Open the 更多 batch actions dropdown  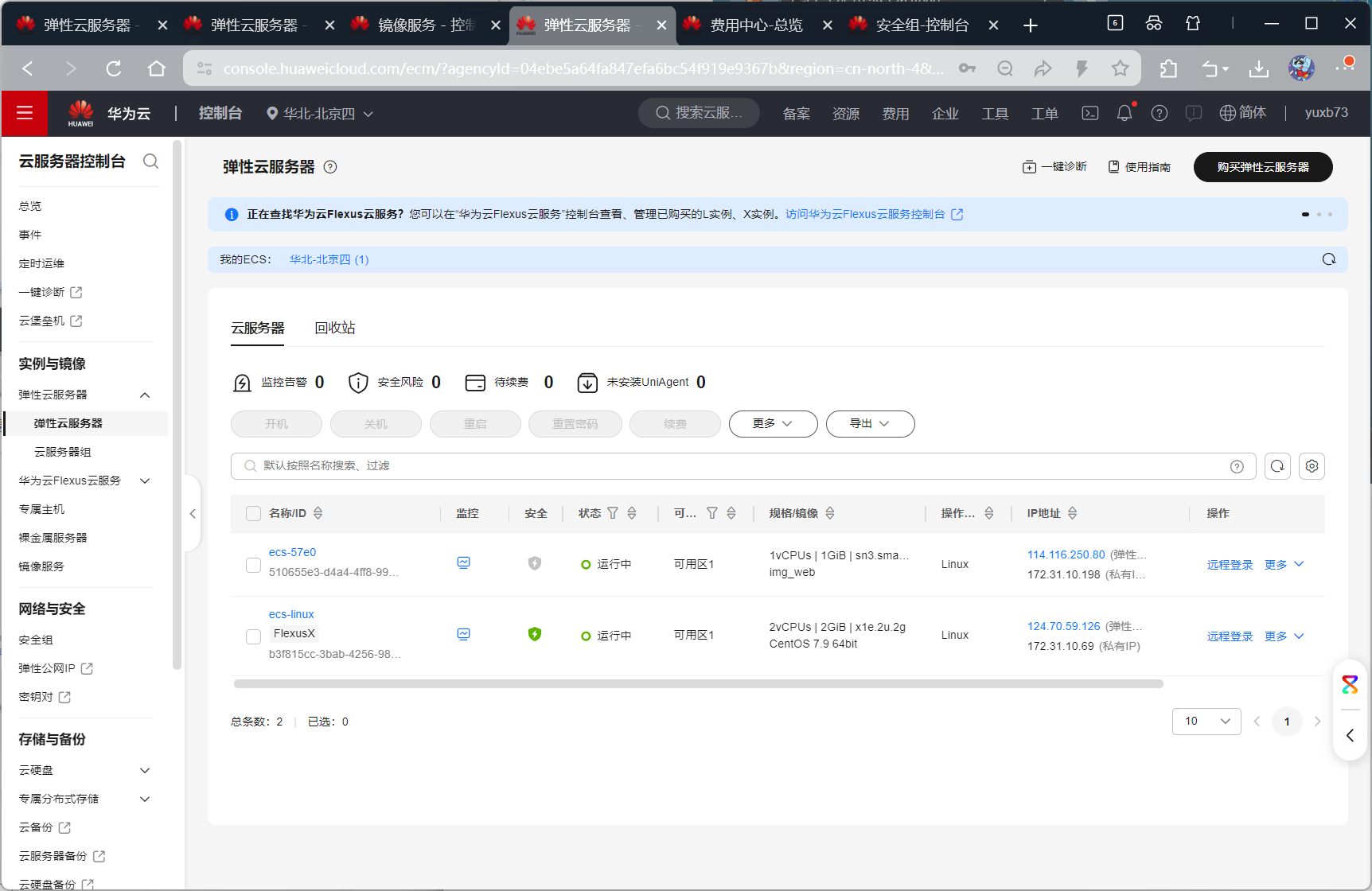click(773, 424)
